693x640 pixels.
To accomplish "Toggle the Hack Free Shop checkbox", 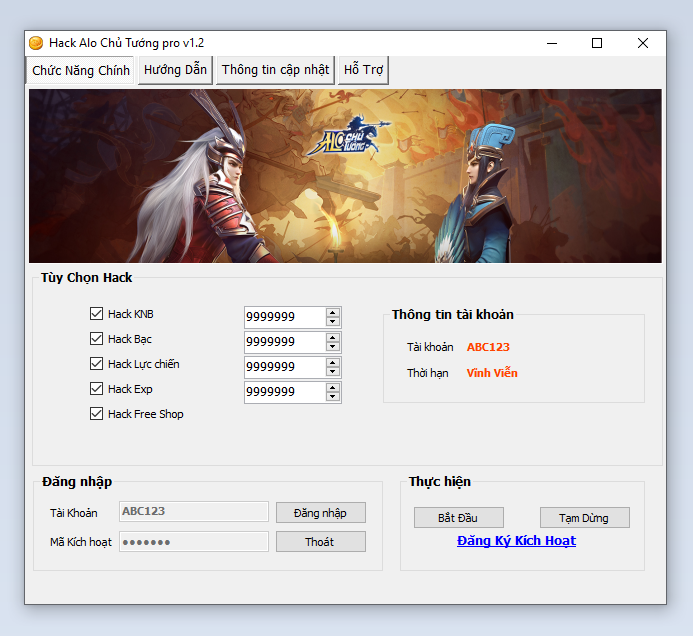I will (x=97, y=414).
